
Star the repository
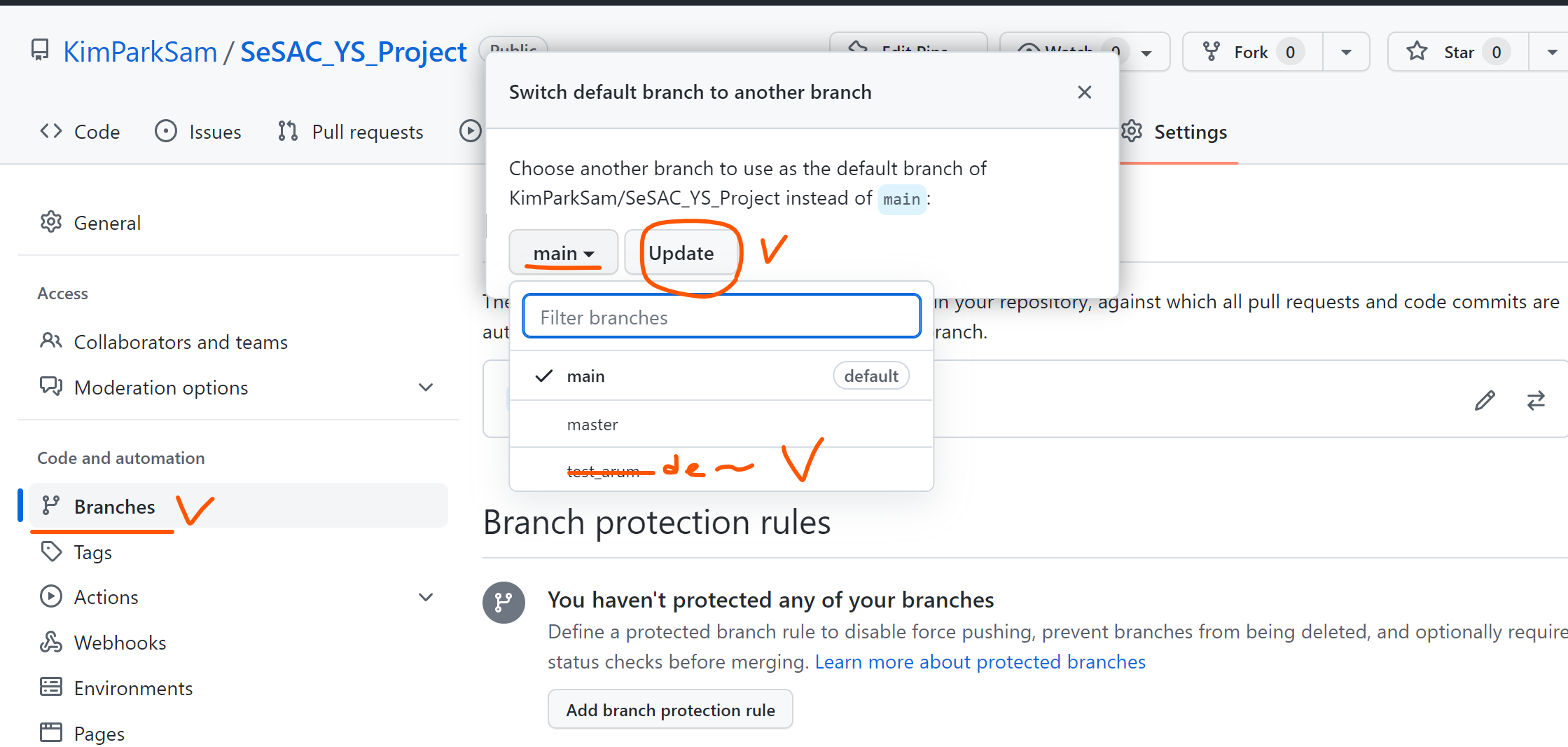(x=1458, y=53)
